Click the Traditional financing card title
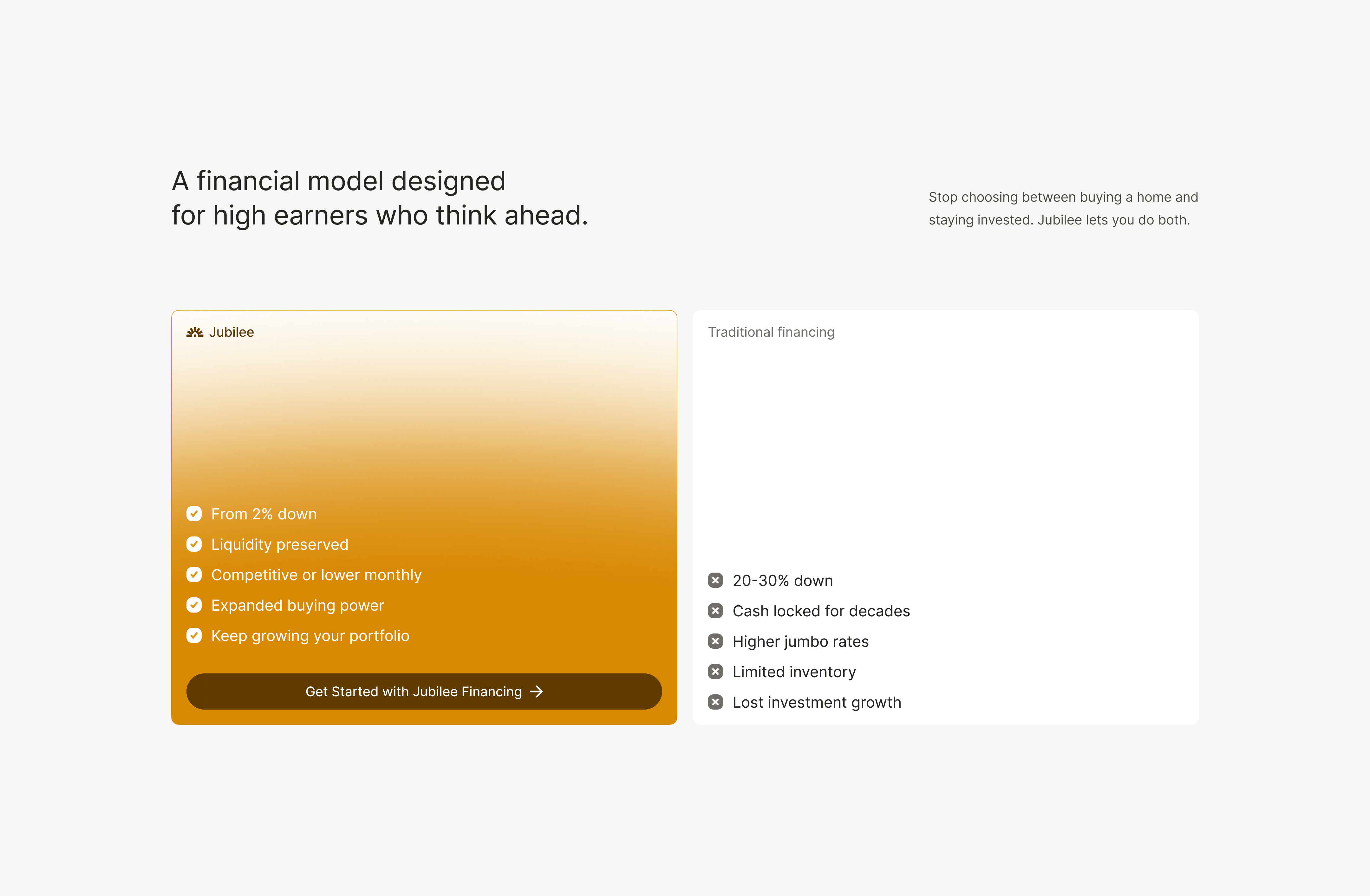This screenshot has height=896, width=1370. 771,332
